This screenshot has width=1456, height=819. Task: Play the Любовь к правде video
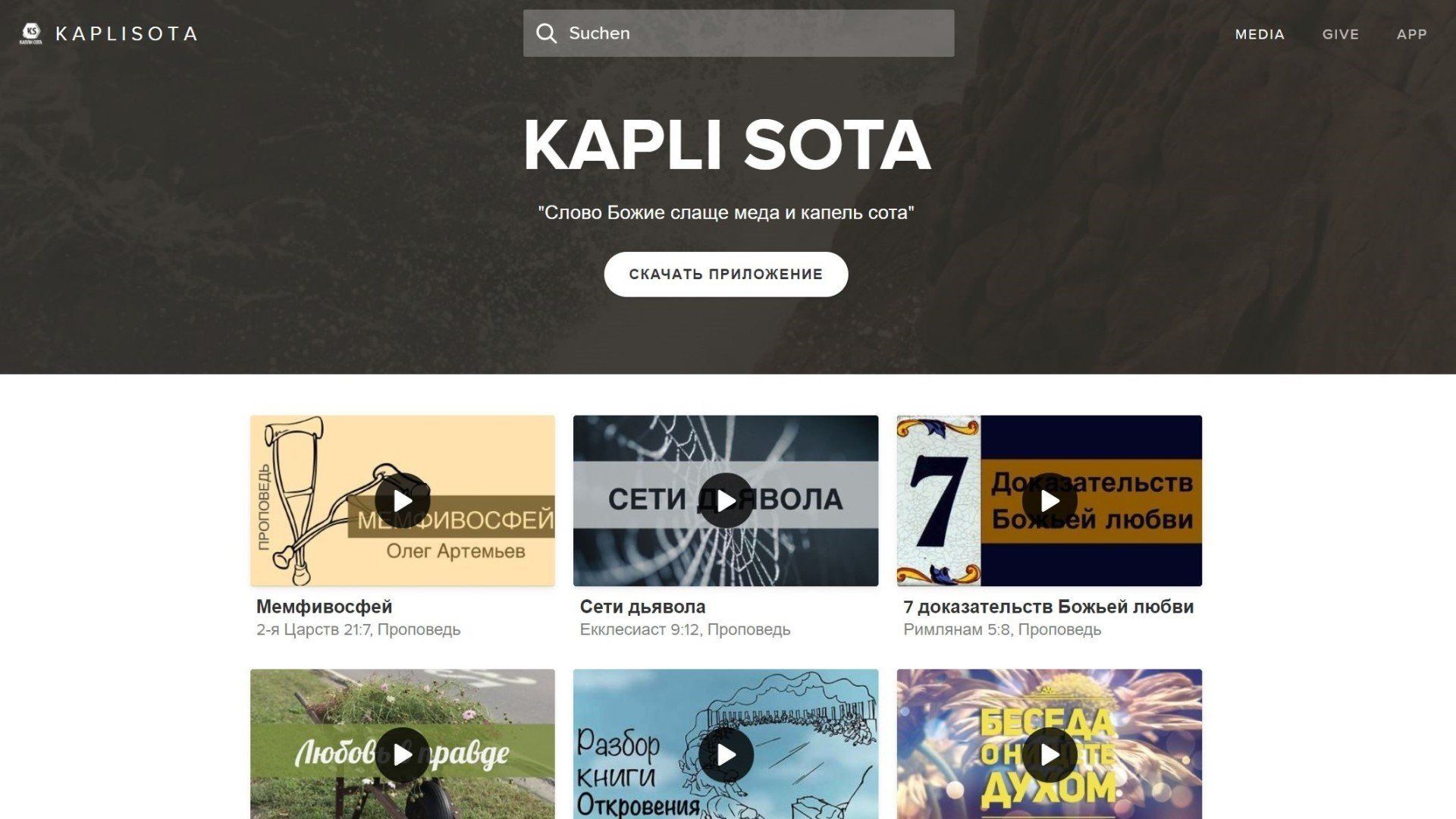pos(403,755)
